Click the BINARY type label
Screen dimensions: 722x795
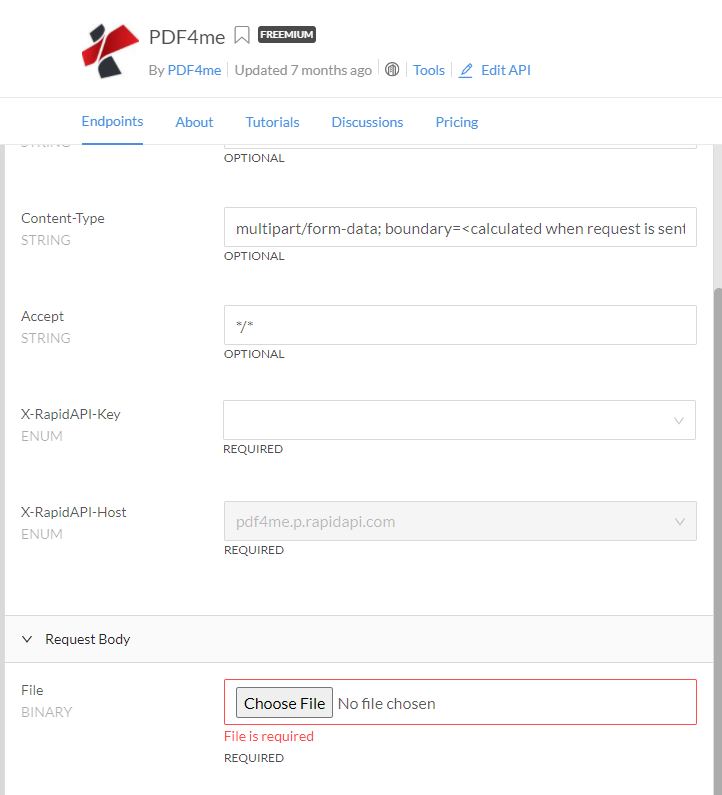click(x=47, y=712)
